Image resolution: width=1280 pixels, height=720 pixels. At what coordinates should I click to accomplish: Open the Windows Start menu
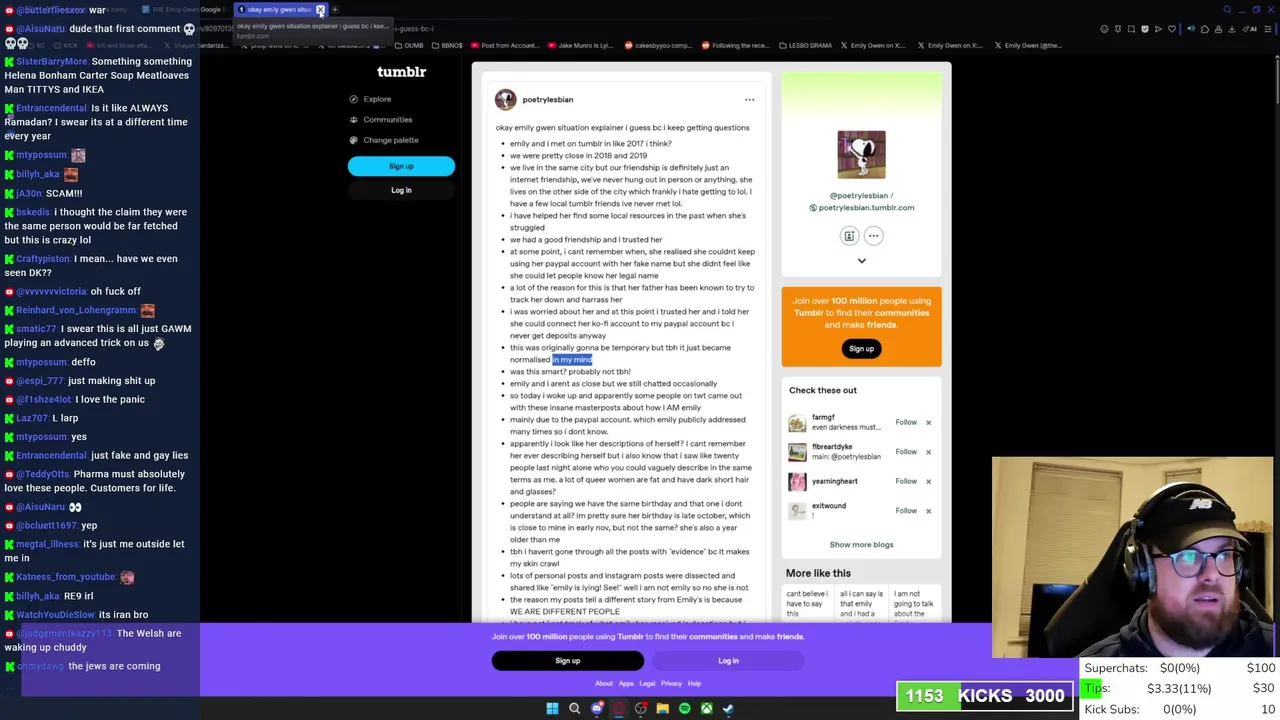[x=552, y=708]
